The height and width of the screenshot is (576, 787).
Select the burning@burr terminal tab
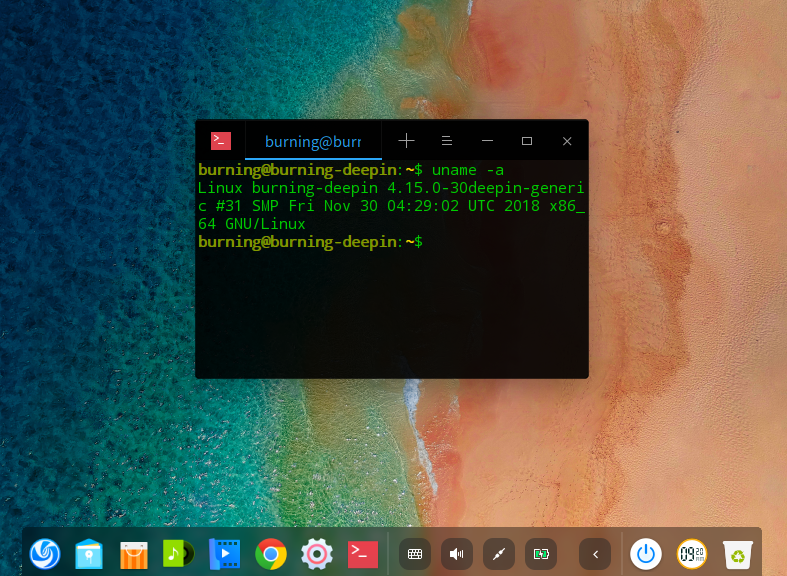(x=313, y=142)
